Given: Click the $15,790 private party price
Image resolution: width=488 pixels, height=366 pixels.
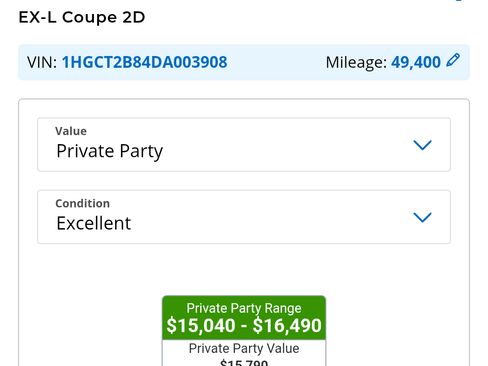Looking at the screenshot, I should [244, 363].
